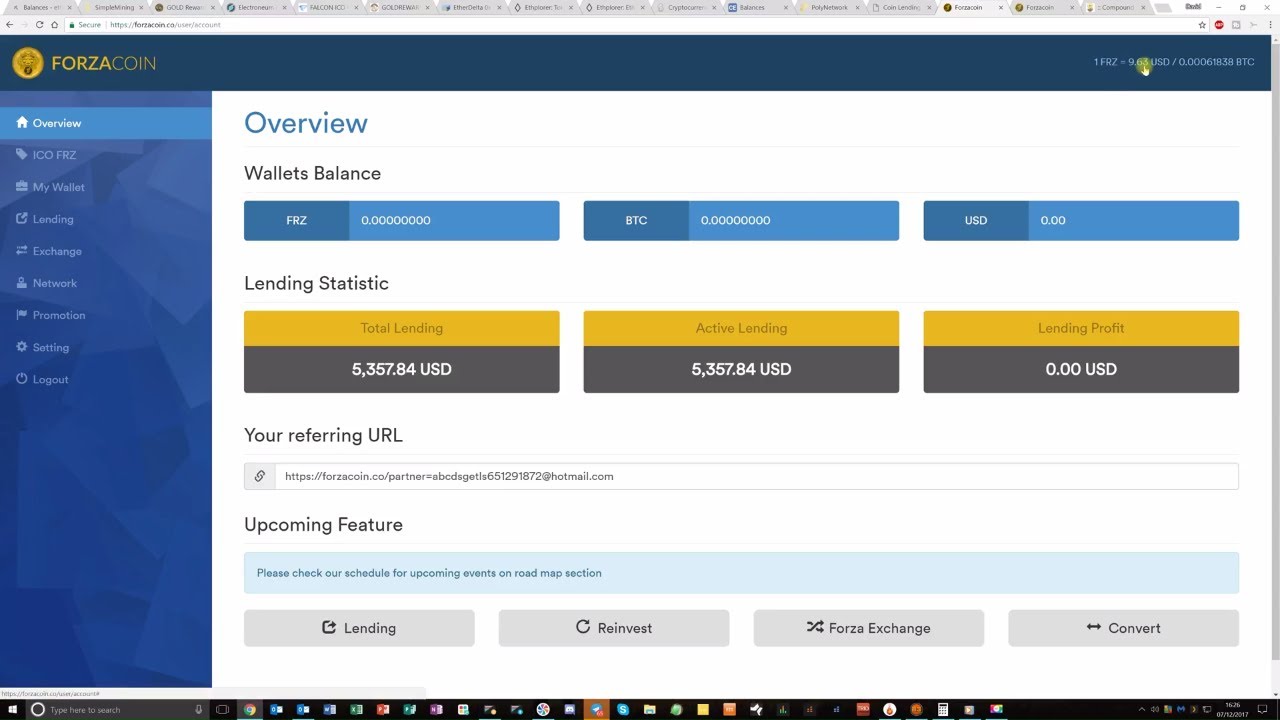Go back with the browser back arrow
1280x720 pixels.
point(10,24)
